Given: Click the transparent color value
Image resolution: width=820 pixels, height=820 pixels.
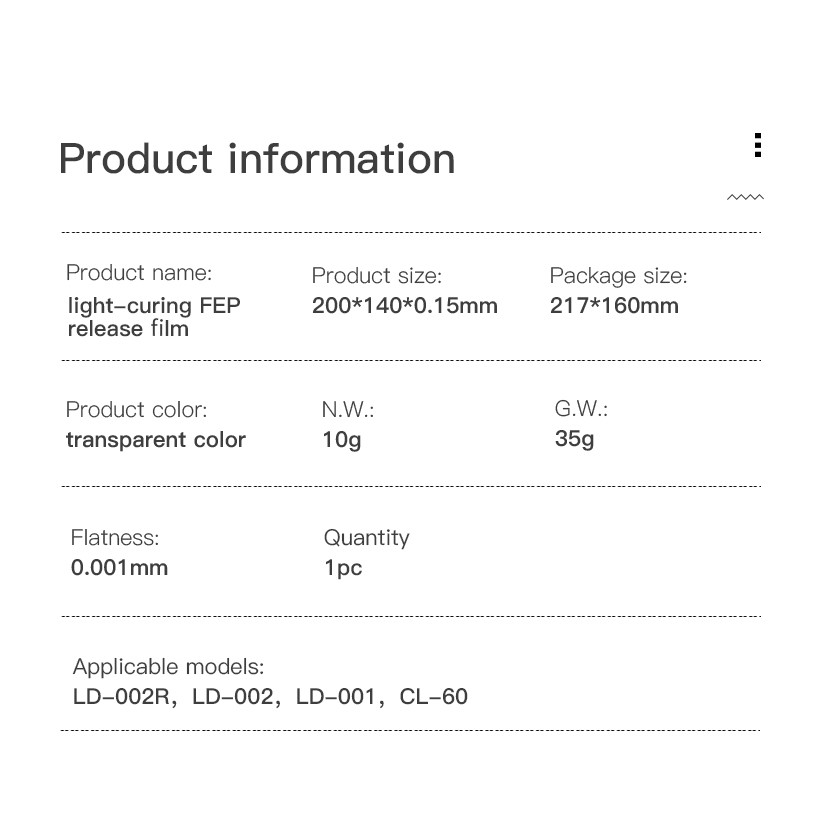Looking at the screenshot, I should 156,440.
